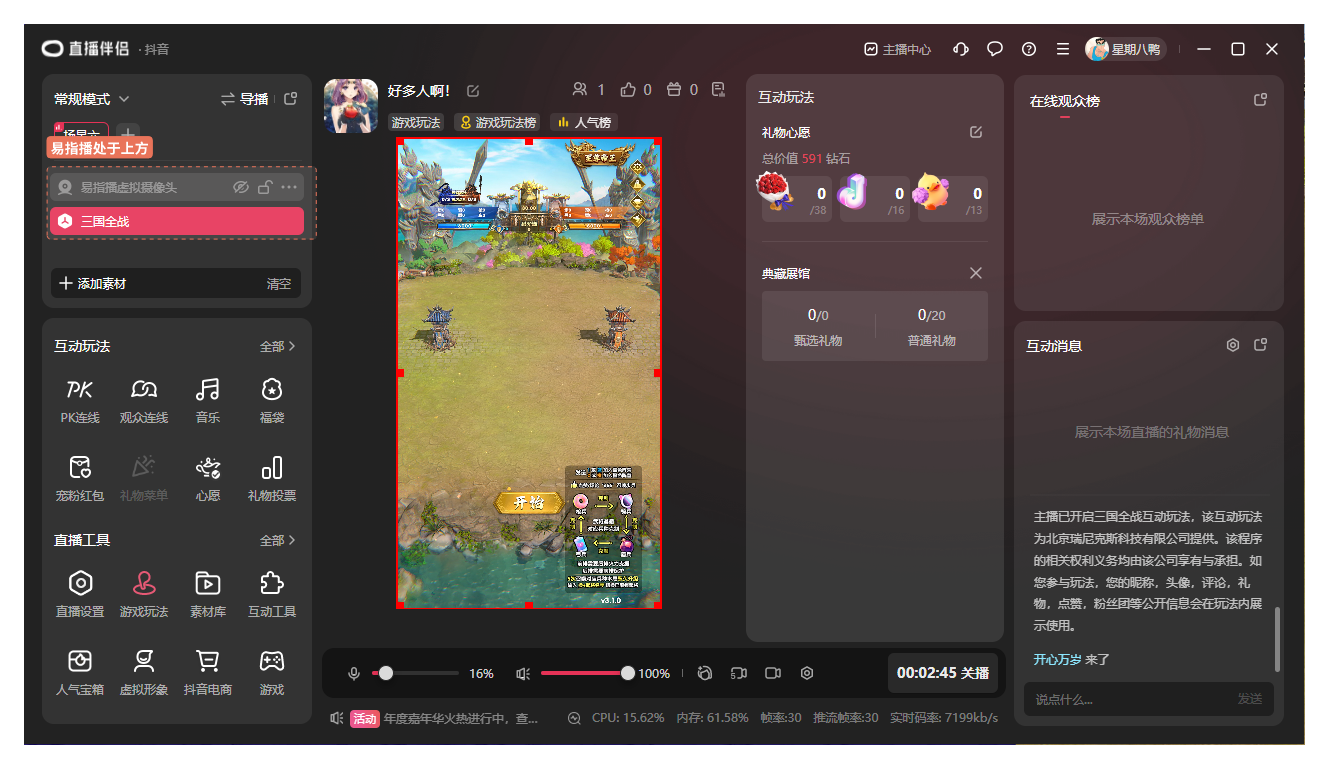Expand 互动玩法 全部 list

pos(278,346)
